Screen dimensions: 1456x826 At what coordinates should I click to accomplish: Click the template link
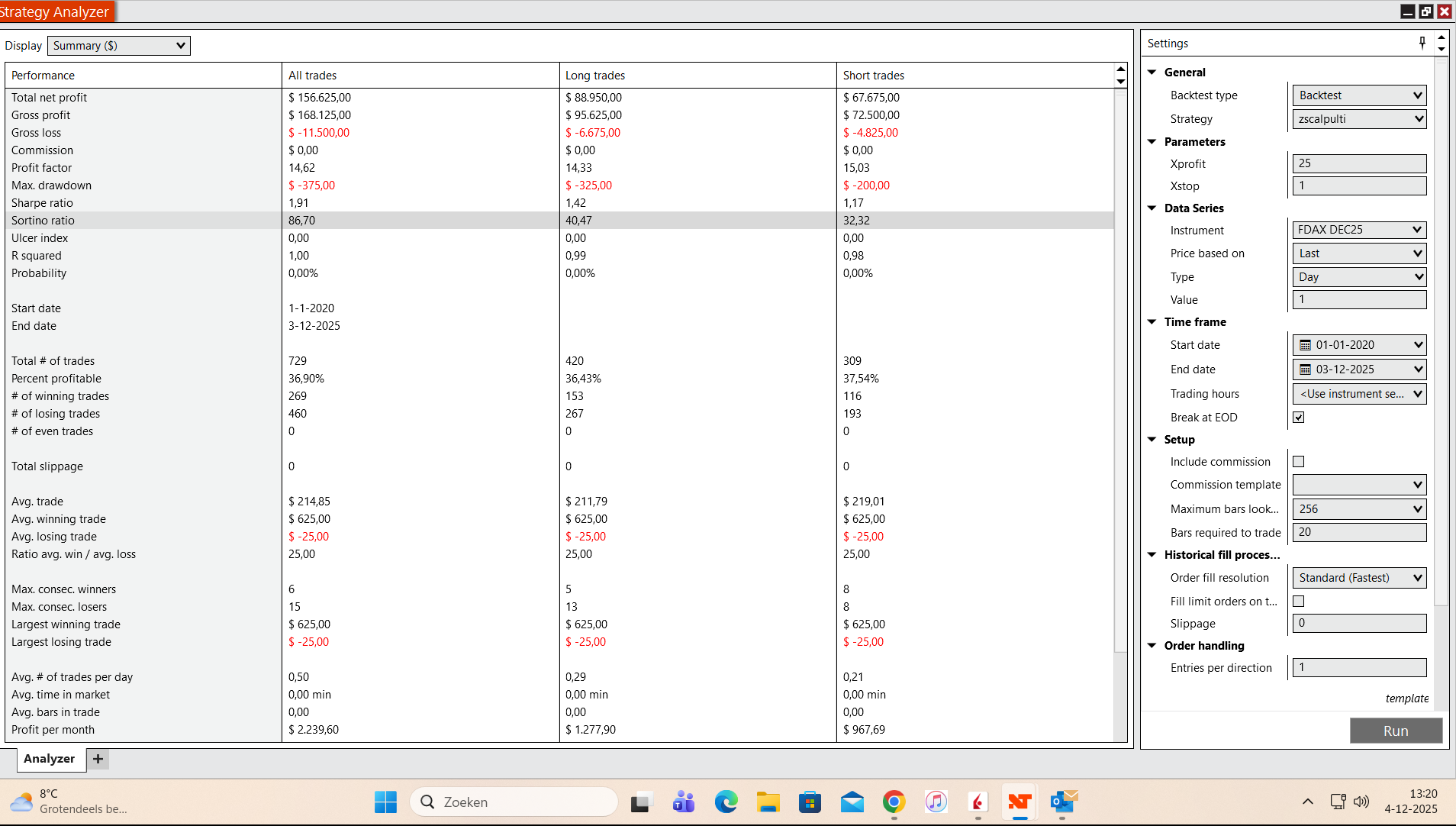[x=1406, y=699]
